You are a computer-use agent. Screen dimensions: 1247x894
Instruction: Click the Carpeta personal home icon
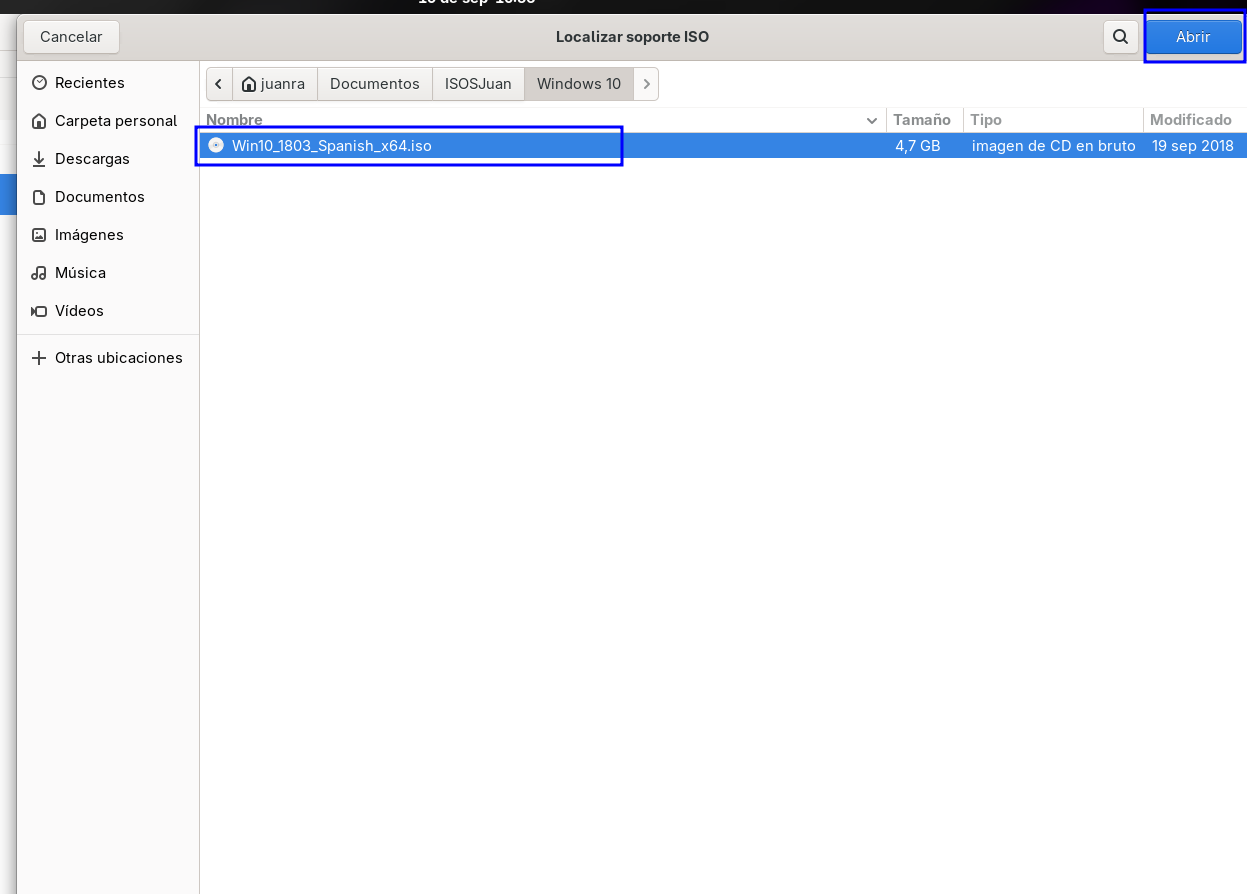click(39, 121)
